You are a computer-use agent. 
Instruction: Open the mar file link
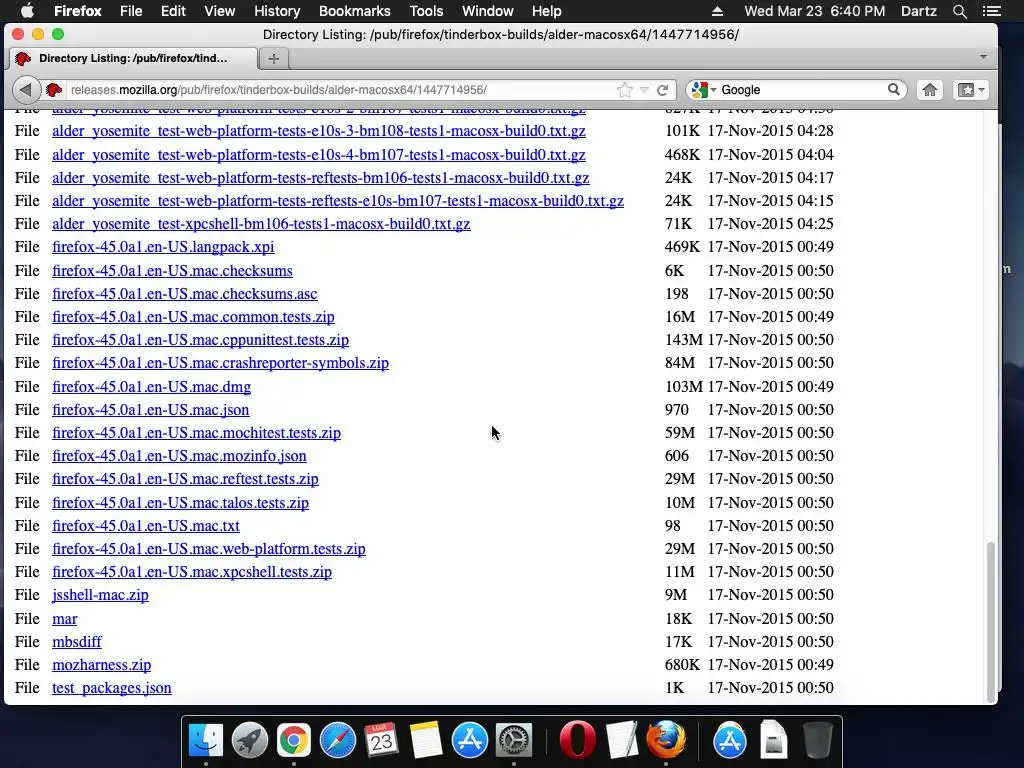coord(65,618)
